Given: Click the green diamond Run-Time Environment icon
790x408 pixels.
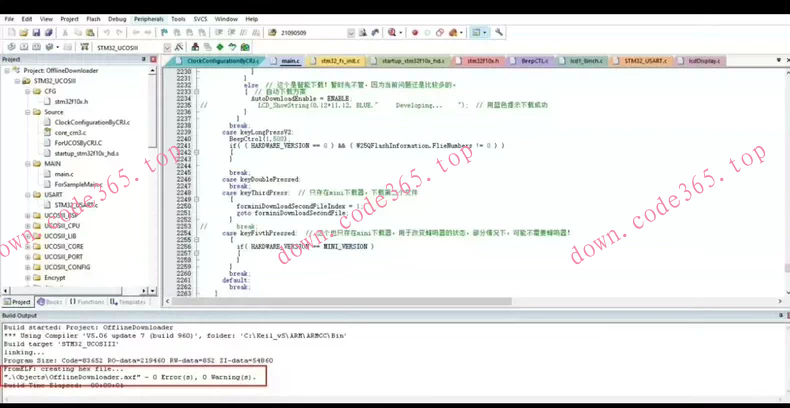Looking at the screenshot, I should (220, 47).
